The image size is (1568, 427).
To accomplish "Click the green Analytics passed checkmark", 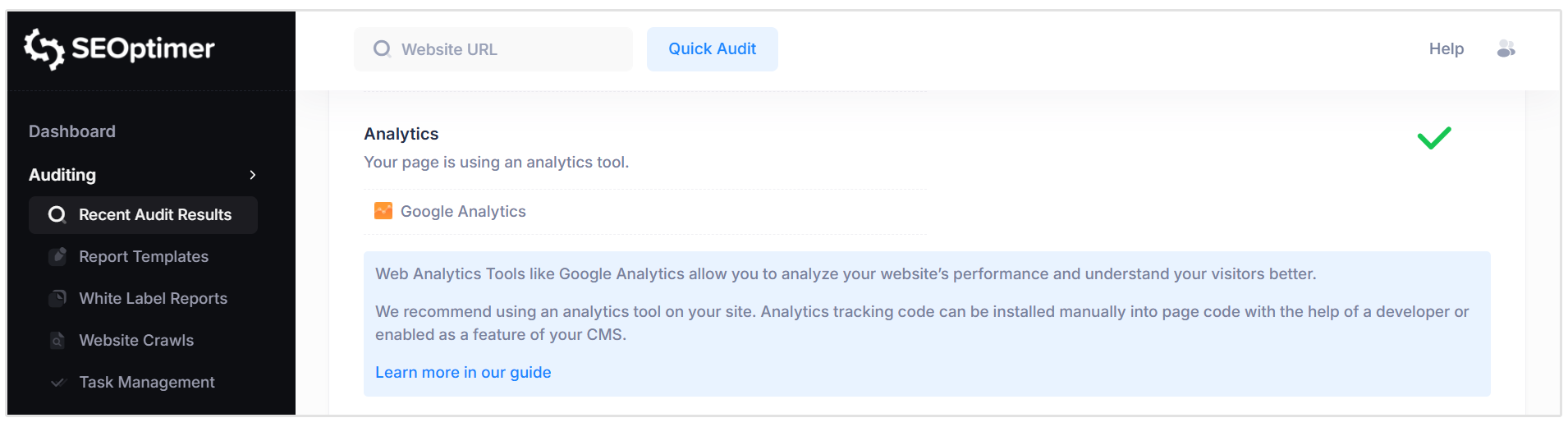I will click(1433, 138).
